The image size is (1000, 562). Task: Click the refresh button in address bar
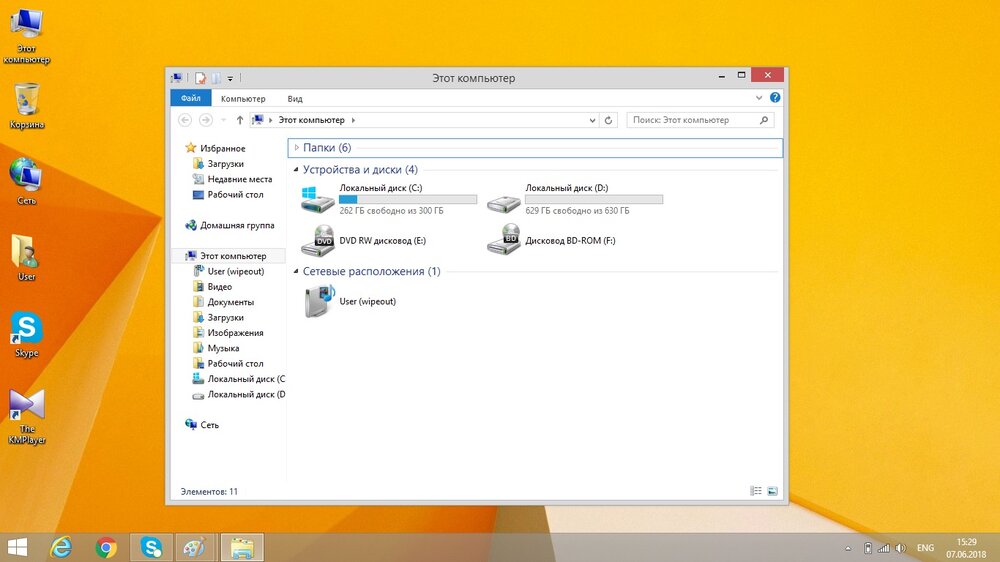pyautogui.click(x=609, y=120)
